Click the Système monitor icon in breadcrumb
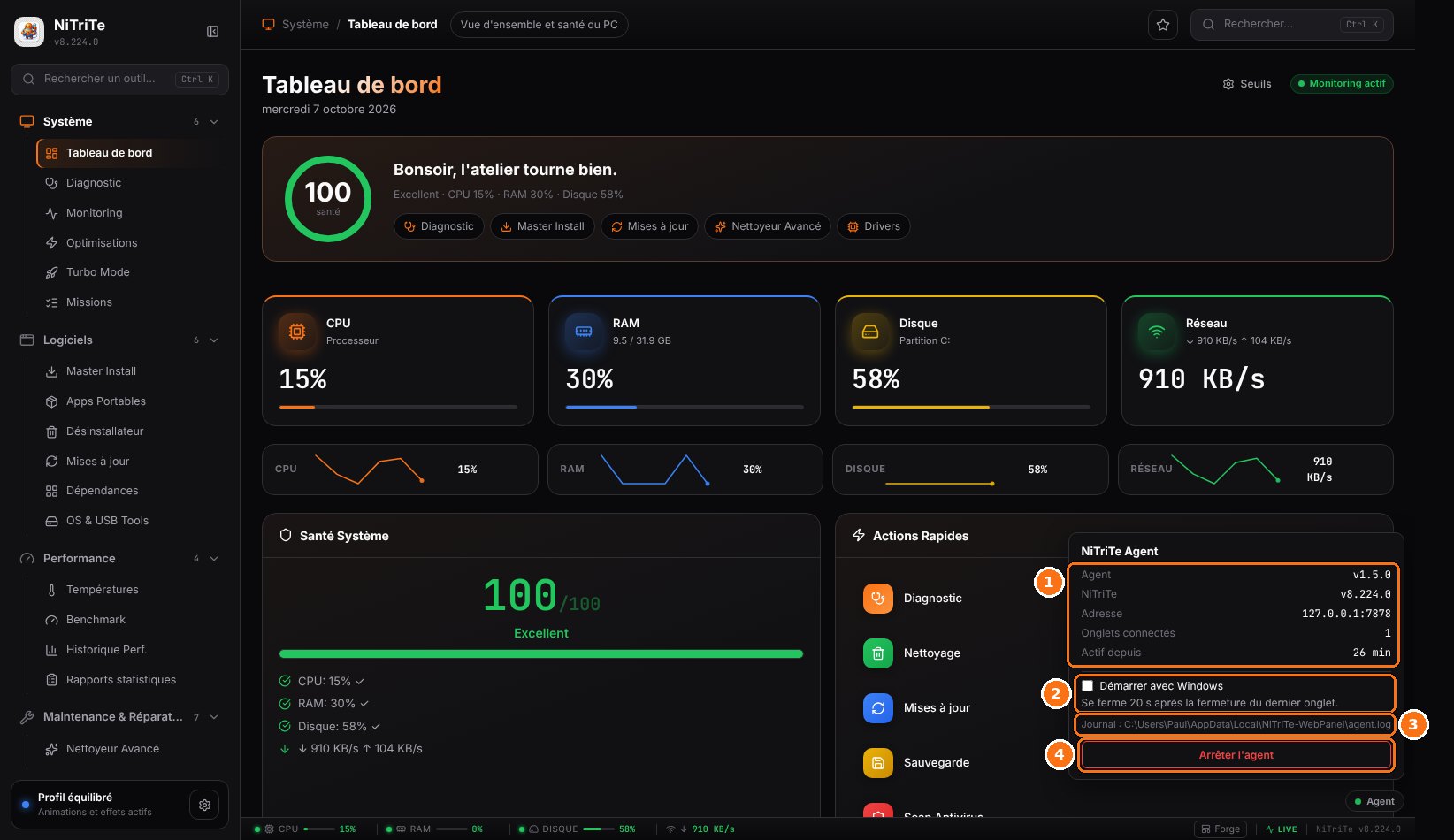Viewport: 1454px width, 840px height. [x=269, y=25]
